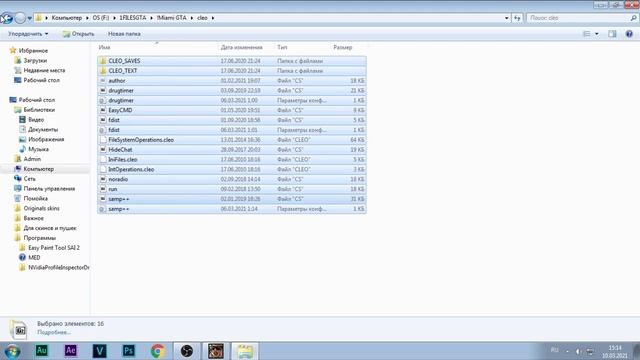Click the Back navigation arrow
The height and width of the screenshot is (360, 640).
[7, 18]
